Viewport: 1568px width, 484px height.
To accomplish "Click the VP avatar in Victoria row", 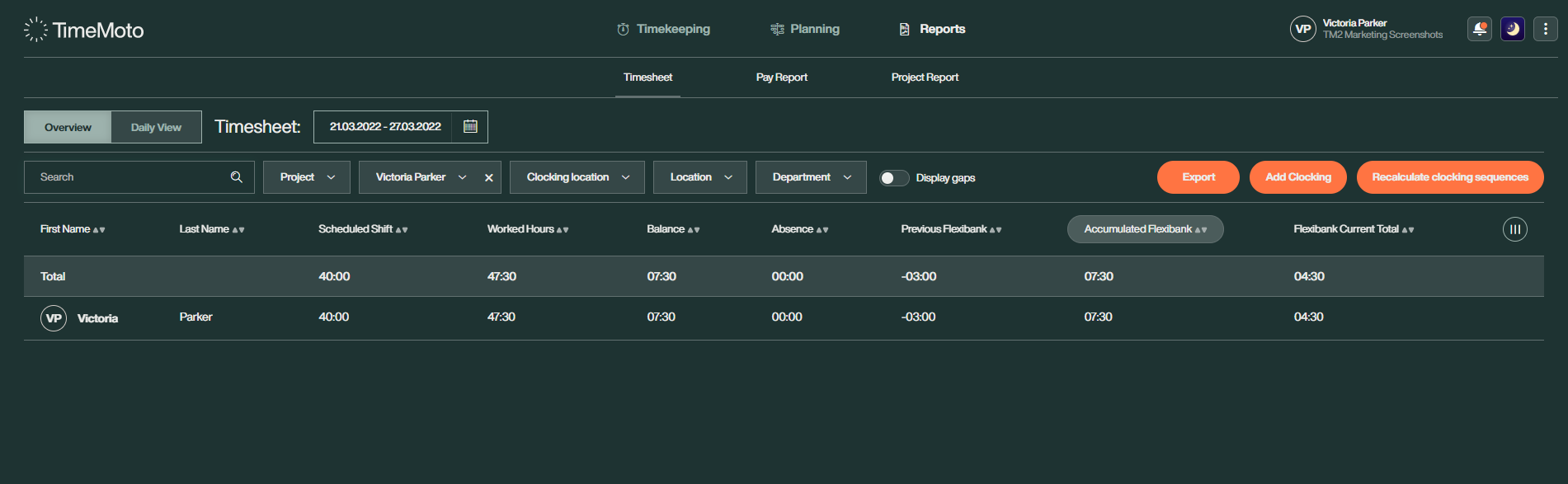I will 54,318.
